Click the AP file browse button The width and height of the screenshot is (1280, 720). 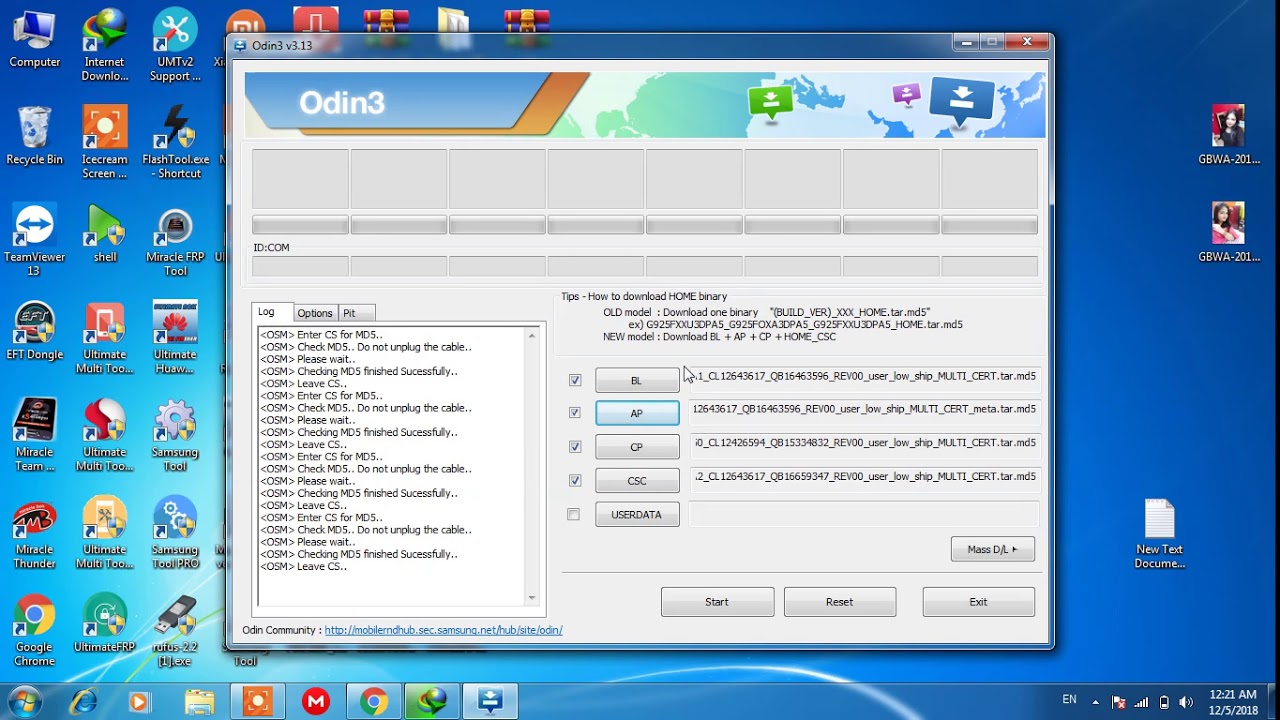pyautogui.click(x=637, y=413)
